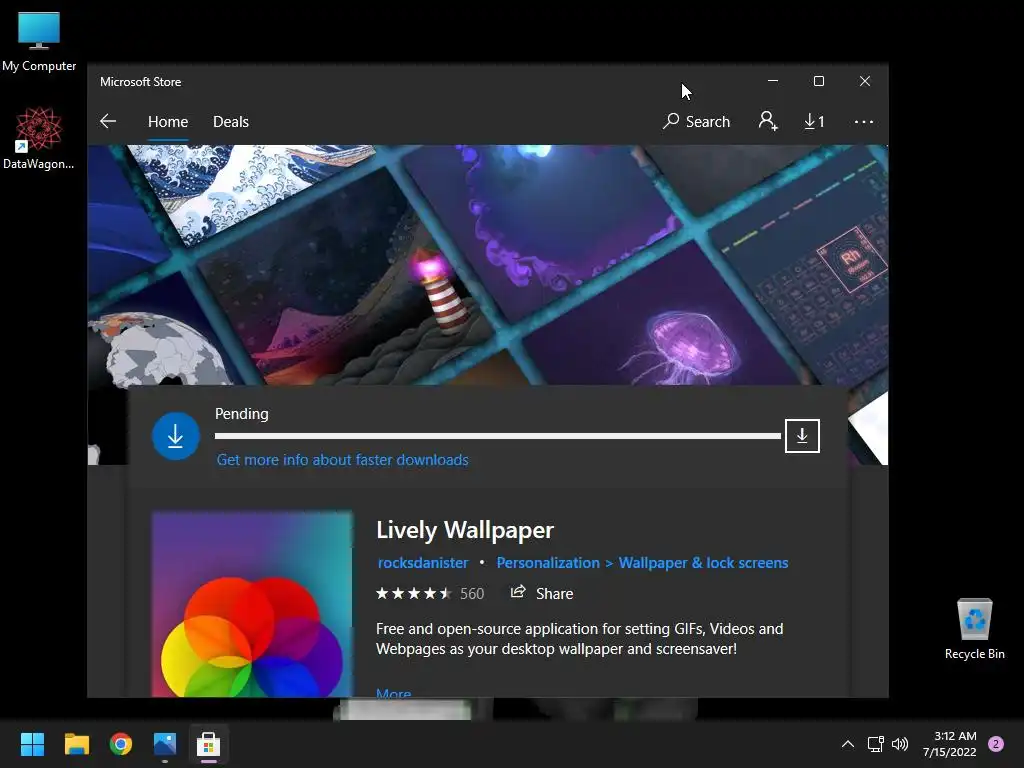Click the Microsoft Store window title

140,82
